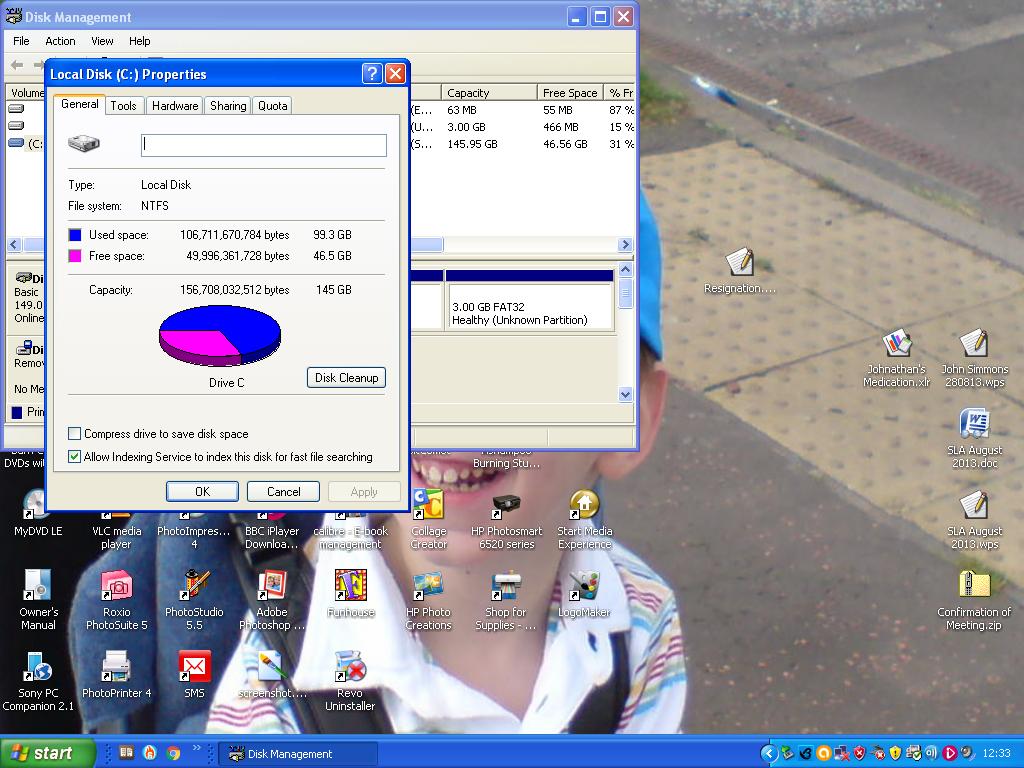Expand hidden system tray icons arrow
The image size is (1024, 768).
coord(768,754)
